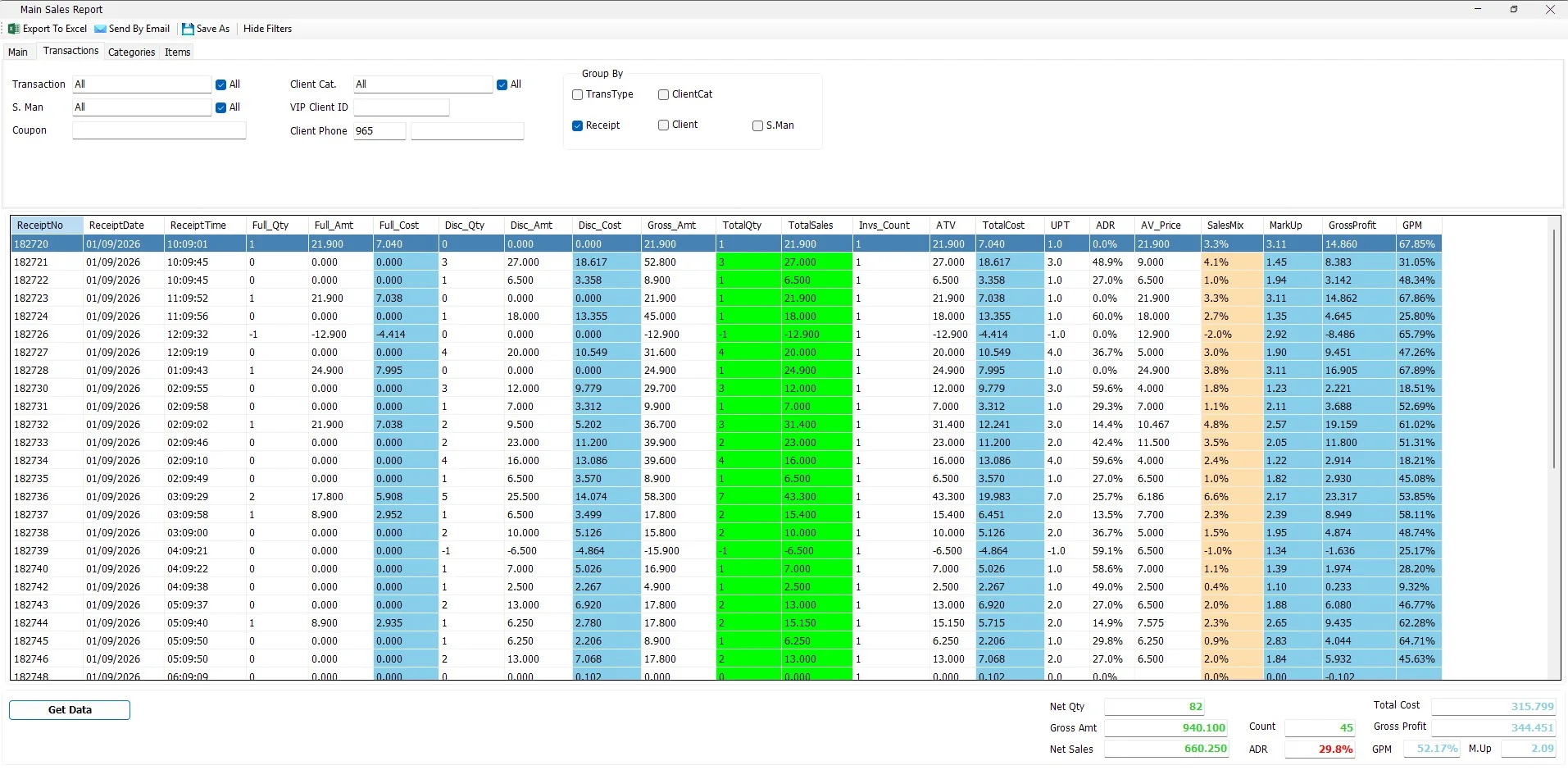1568x770 pixels.
Task: Select receipt row 182720
Action: coord(726,244)
